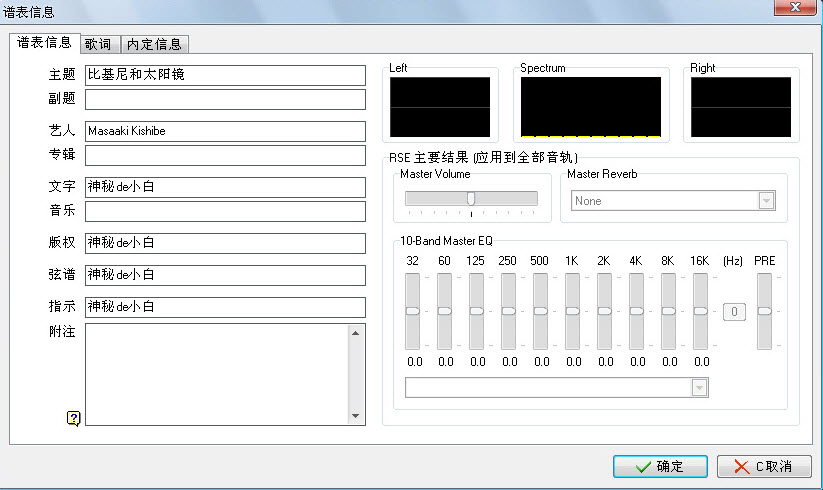Switch to the 内定信息 tab

[x=154, y=44]
